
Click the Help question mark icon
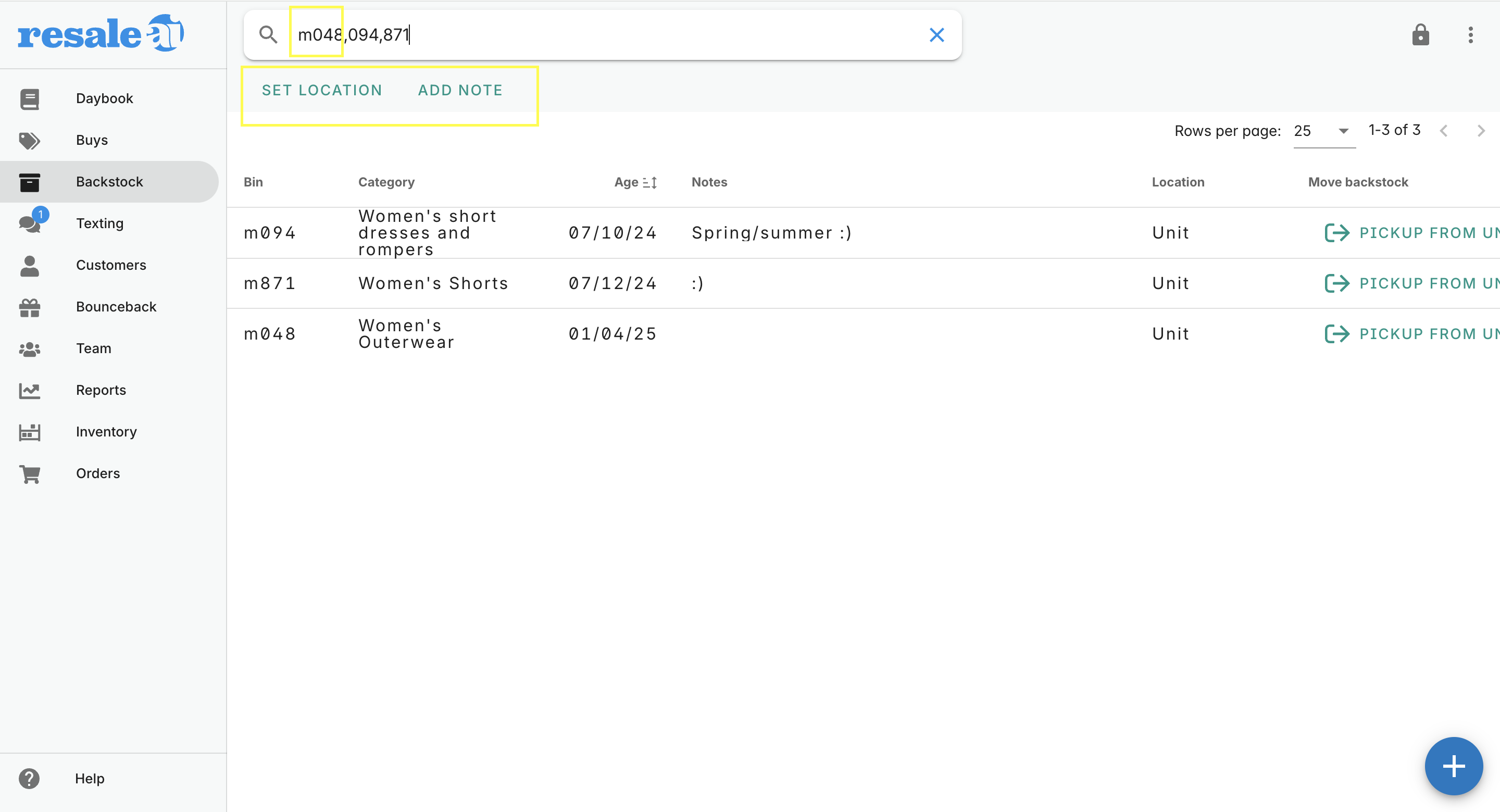click(29, 778)
